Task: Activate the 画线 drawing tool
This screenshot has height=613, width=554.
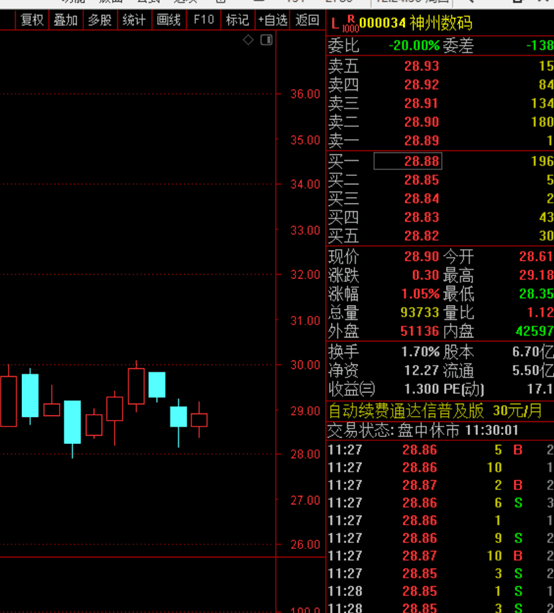Action: [x=169, y=20]
